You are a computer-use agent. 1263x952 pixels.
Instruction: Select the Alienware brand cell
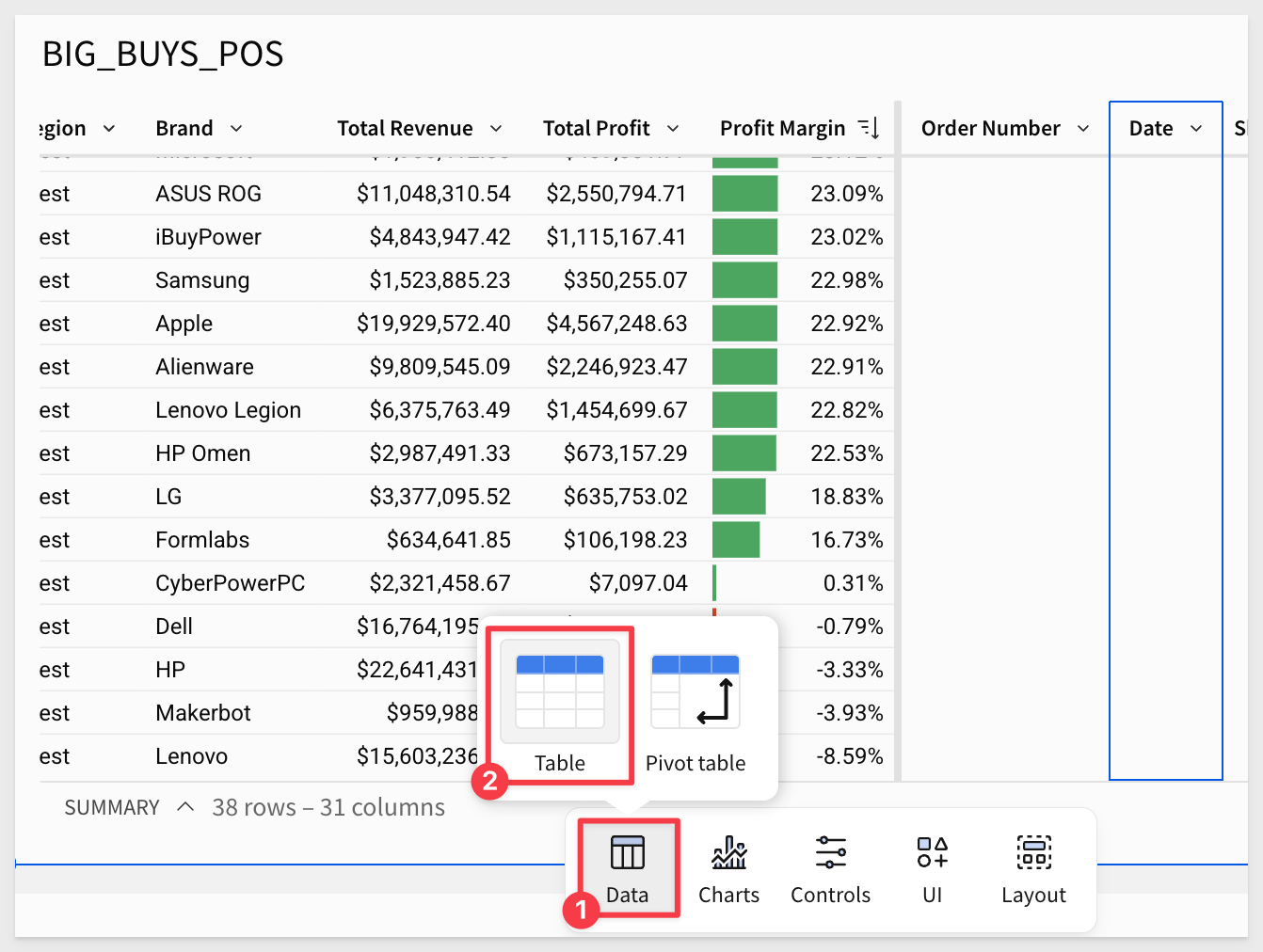pyautogui.click(x=204, y=367)
